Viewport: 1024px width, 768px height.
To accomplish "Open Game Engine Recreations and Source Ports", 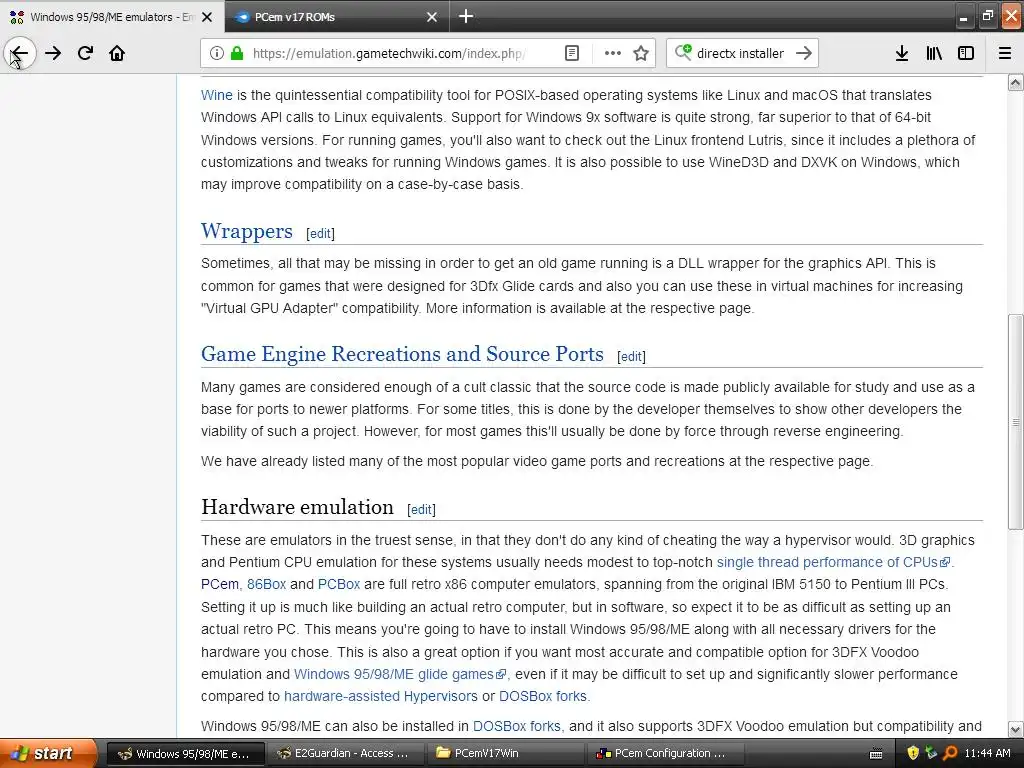I will pos(402,354).
